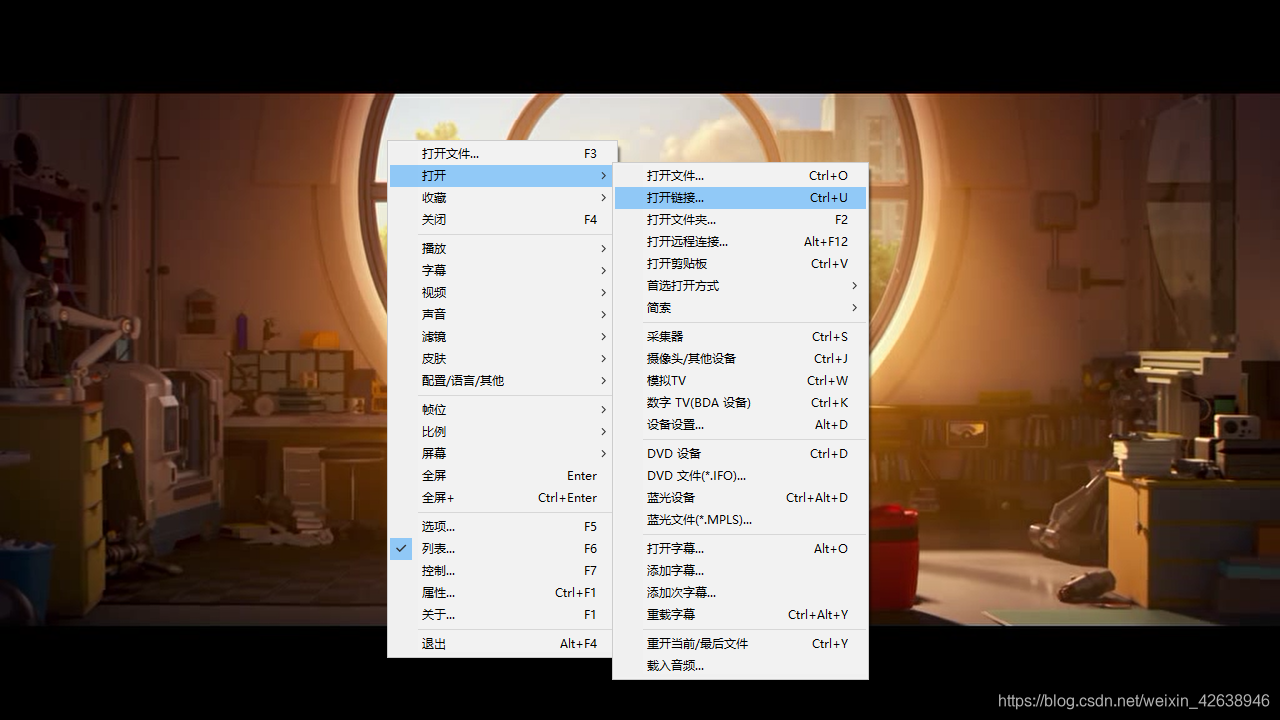Image resolution: width=1280 pixels, height=720 pixels.
Task: Expand the 声音 submenu
Action: point(501,315)
